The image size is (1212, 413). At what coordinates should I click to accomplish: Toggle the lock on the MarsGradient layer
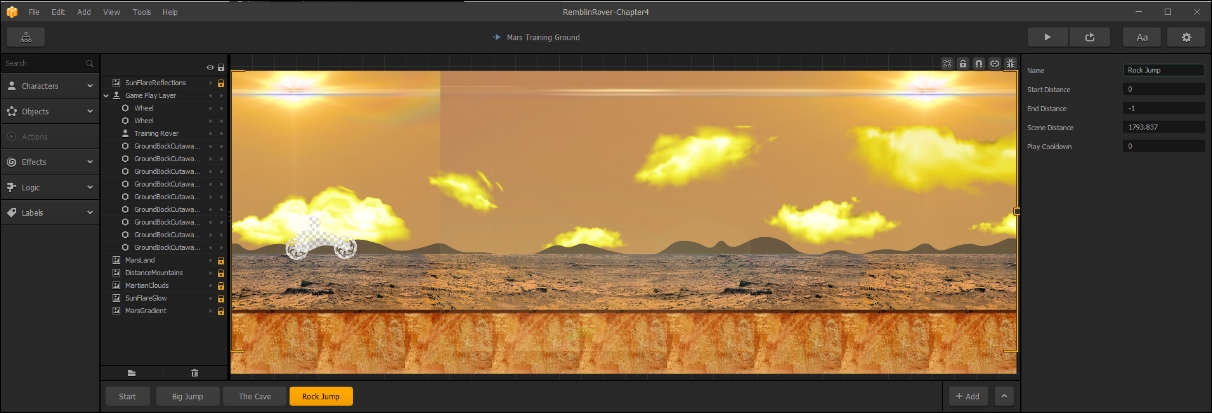221,311
